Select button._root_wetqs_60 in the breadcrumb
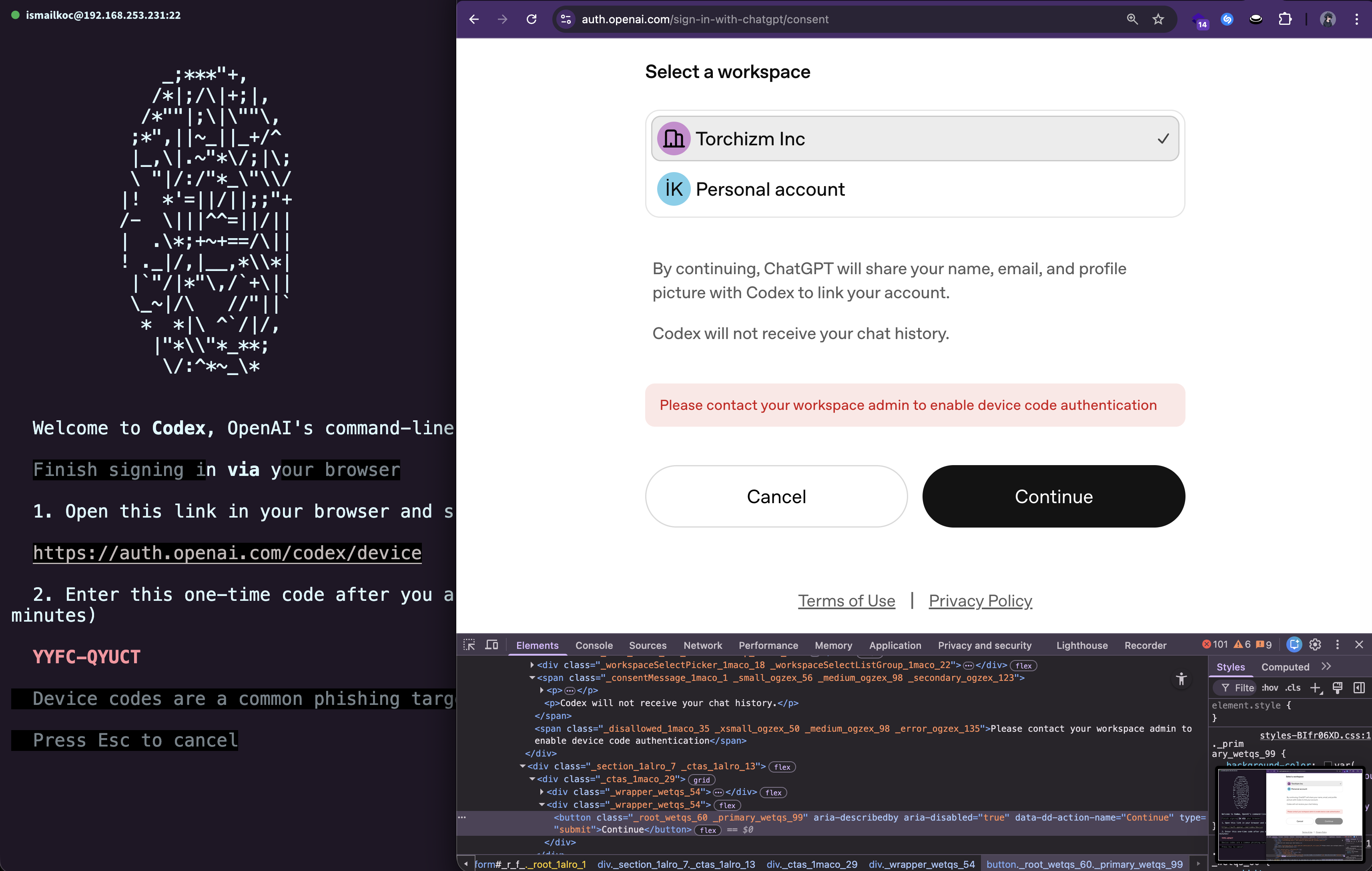The image size is (1372, 871). 1084,863
